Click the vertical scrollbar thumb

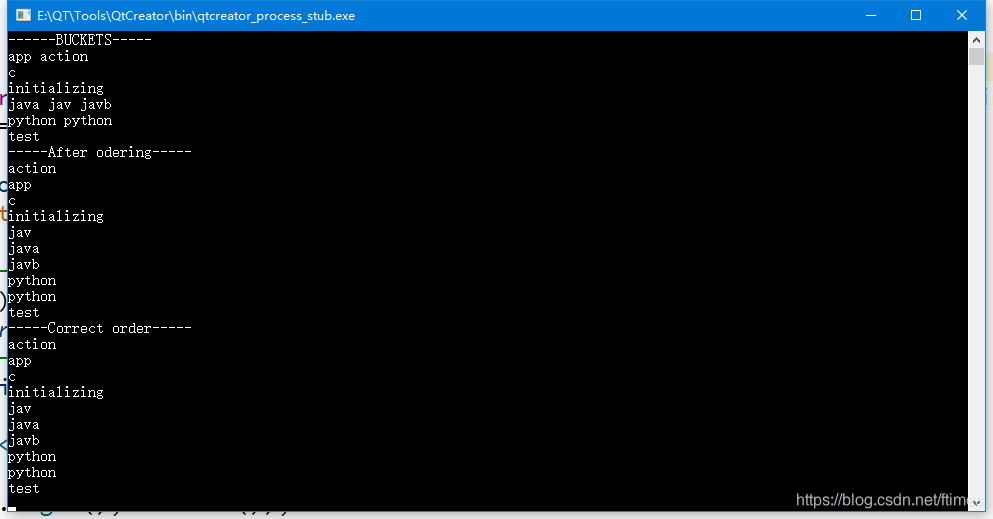coord(976,56)
